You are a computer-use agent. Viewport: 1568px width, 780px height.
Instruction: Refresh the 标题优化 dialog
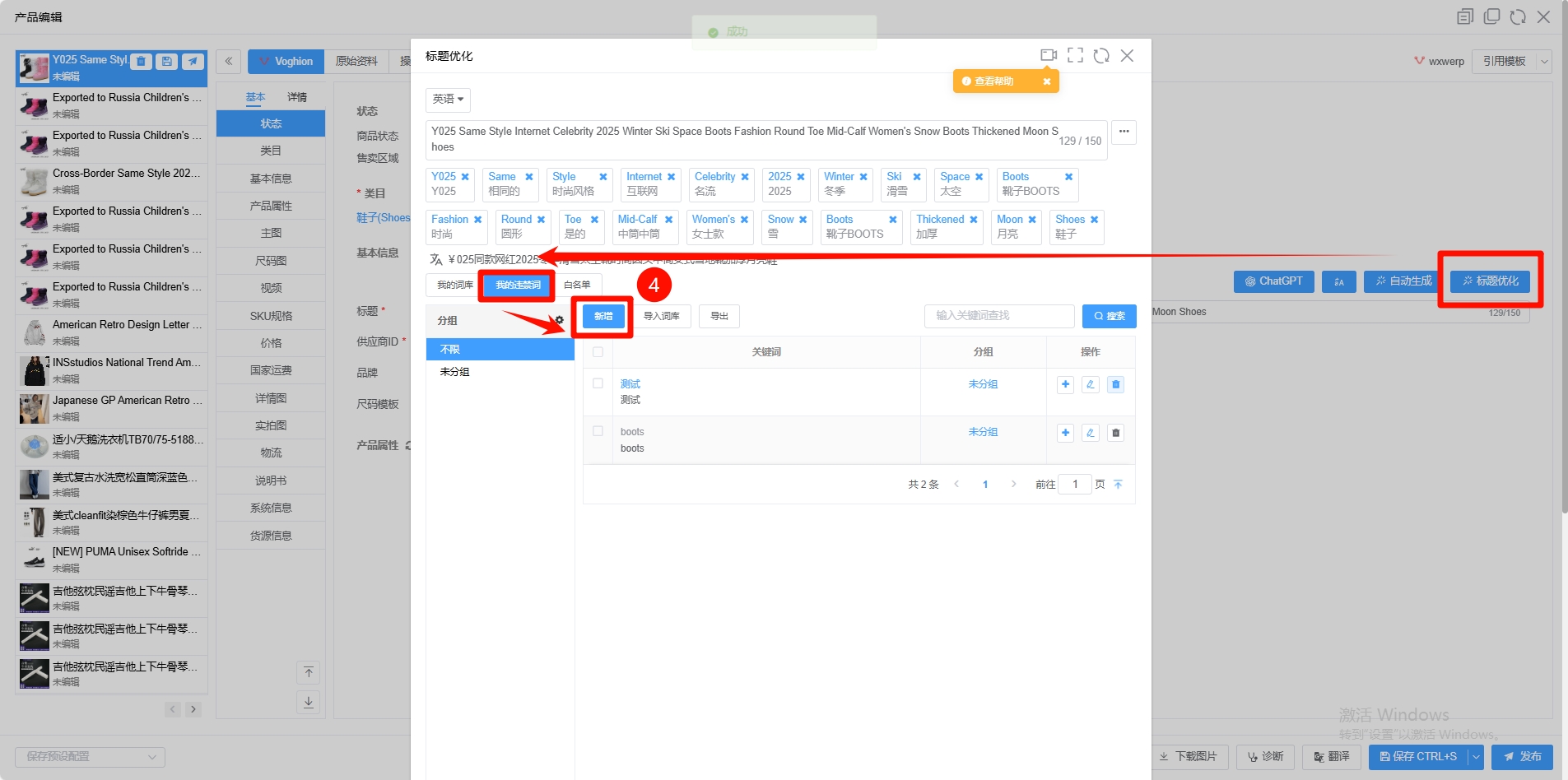(1101, 55)
